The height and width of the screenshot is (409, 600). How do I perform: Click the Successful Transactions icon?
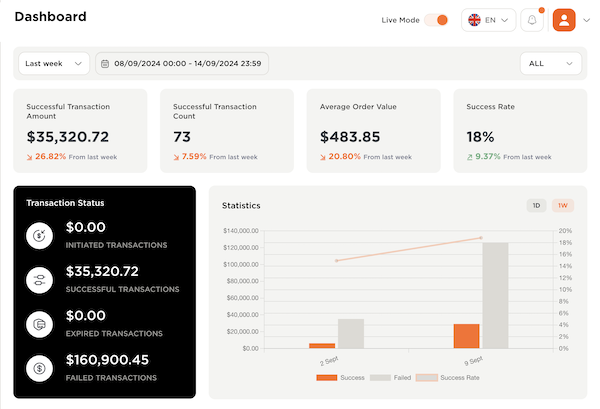click(x=39, y=280)
